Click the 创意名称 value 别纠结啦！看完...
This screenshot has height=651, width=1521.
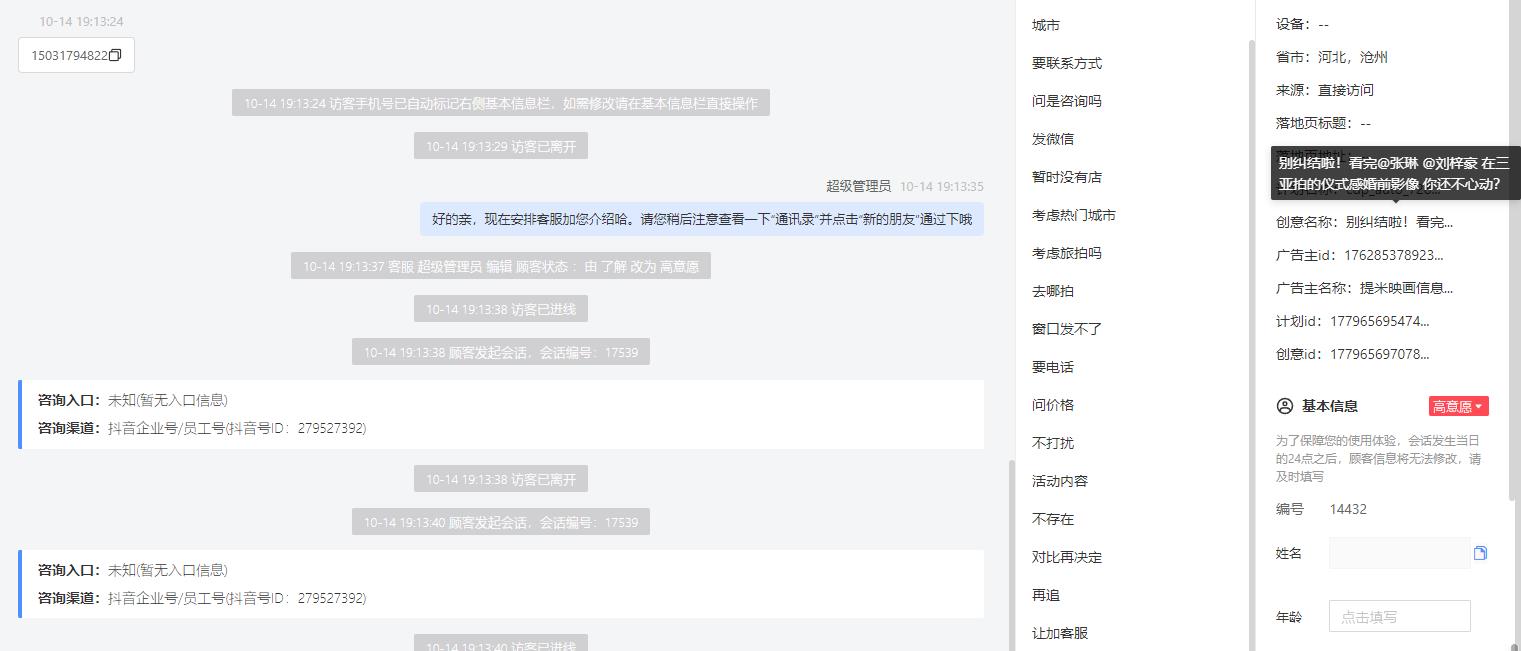tap(1399, 222)
